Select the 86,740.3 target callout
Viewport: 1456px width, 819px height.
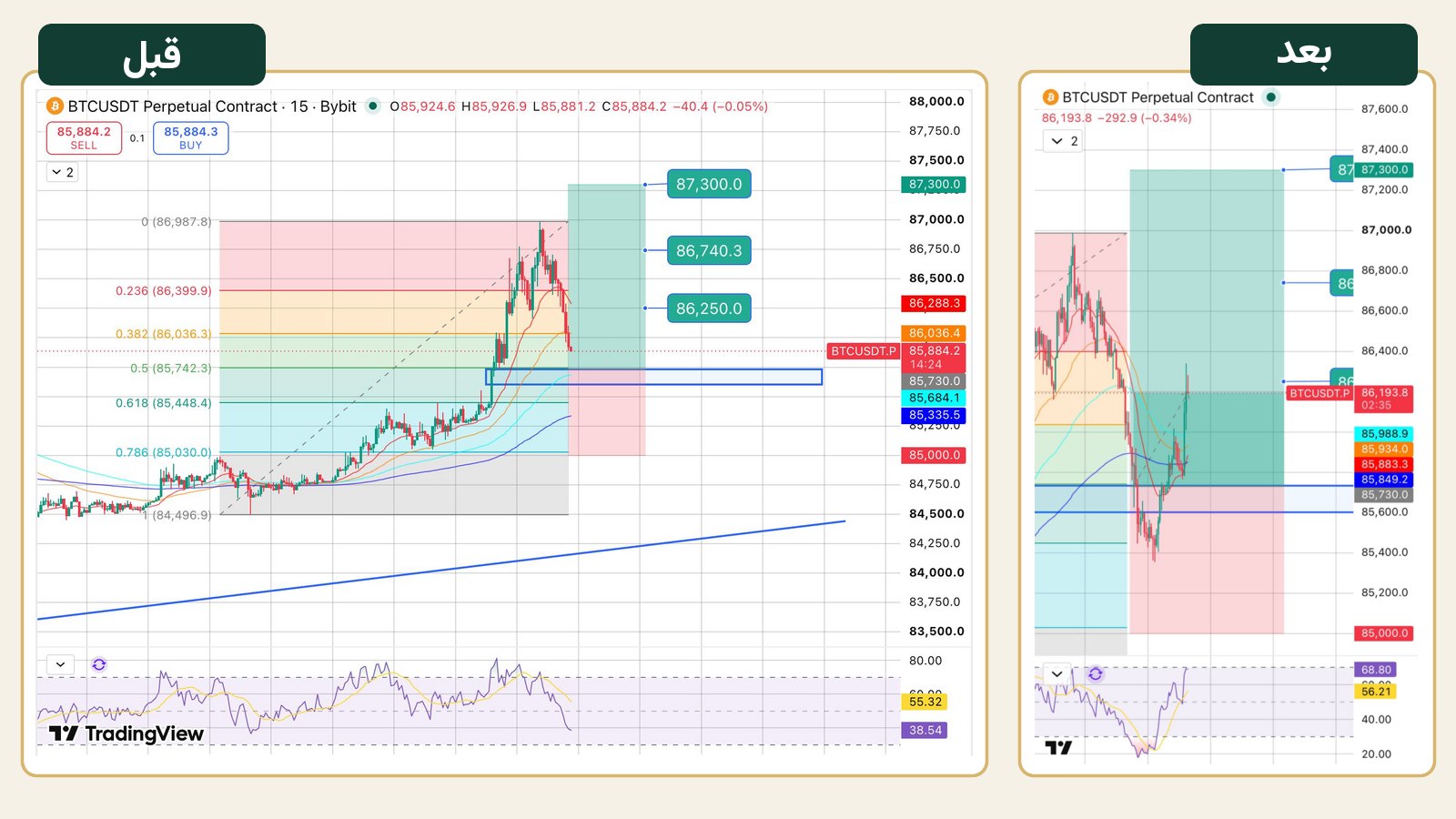tap(709, 250)
